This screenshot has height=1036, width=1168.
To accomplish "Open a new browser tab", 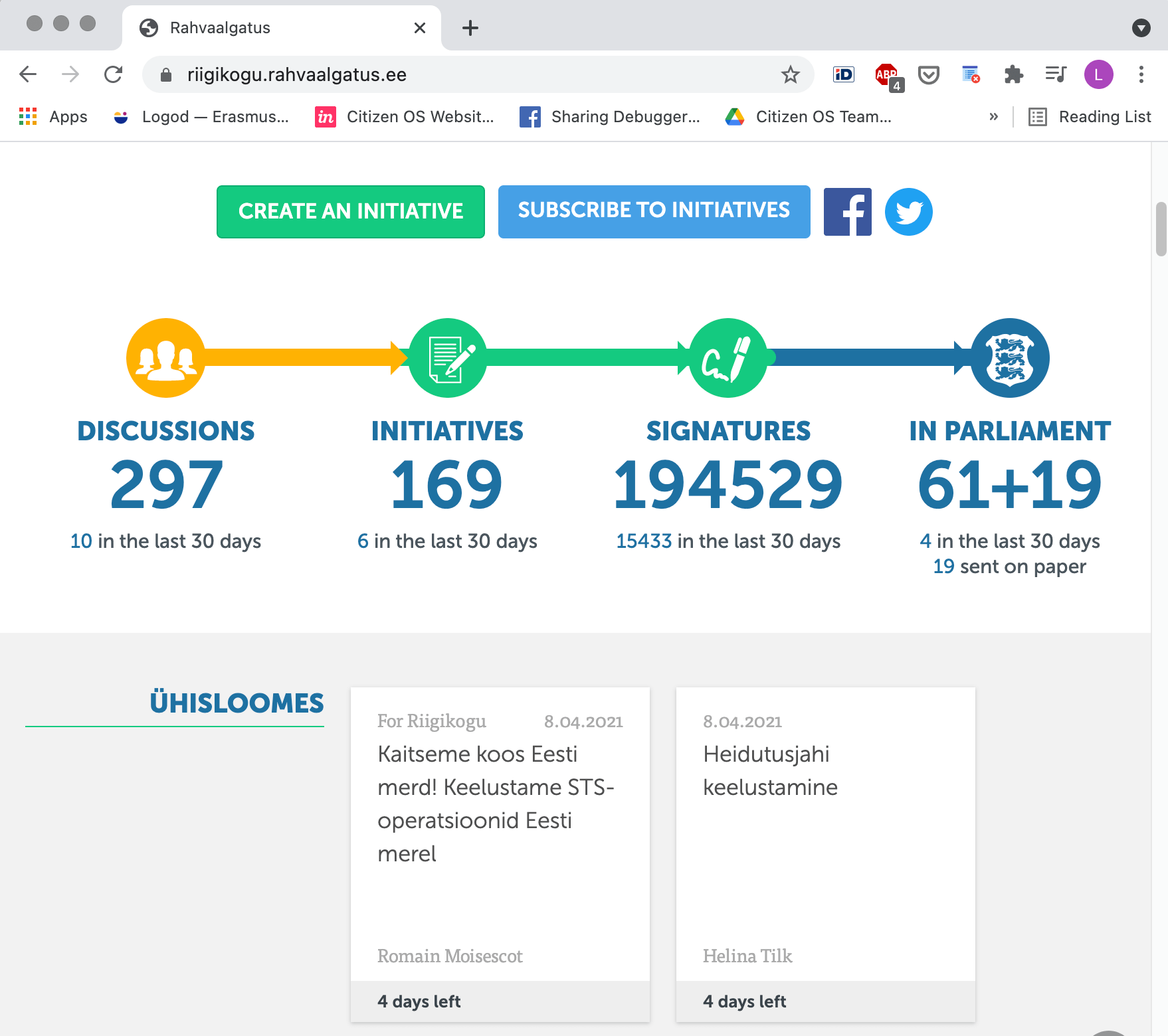I will coord(470,28).
